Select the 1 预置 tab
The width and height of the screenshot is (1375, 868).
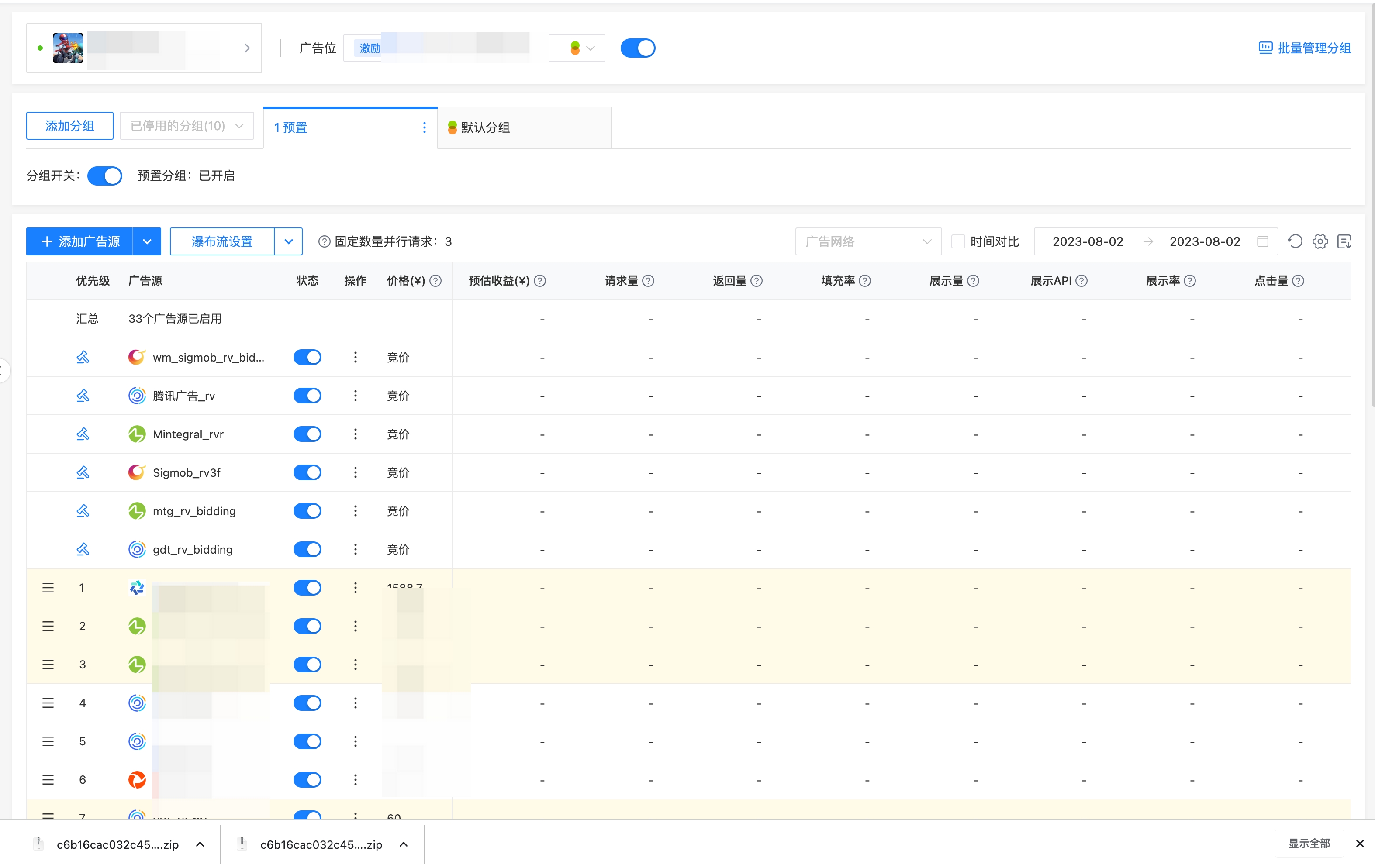(x=290, y=127)
